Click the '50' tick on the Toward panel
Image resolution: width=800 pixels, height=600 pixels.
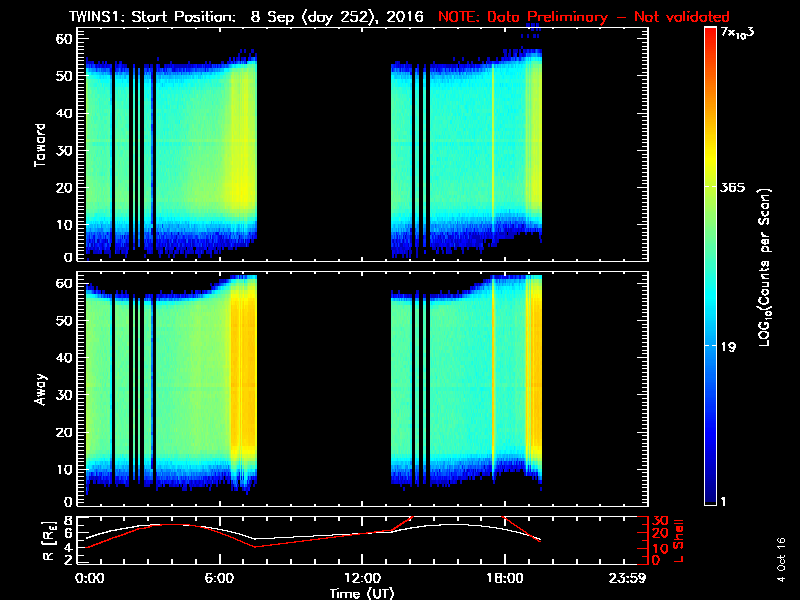point(64,76)
